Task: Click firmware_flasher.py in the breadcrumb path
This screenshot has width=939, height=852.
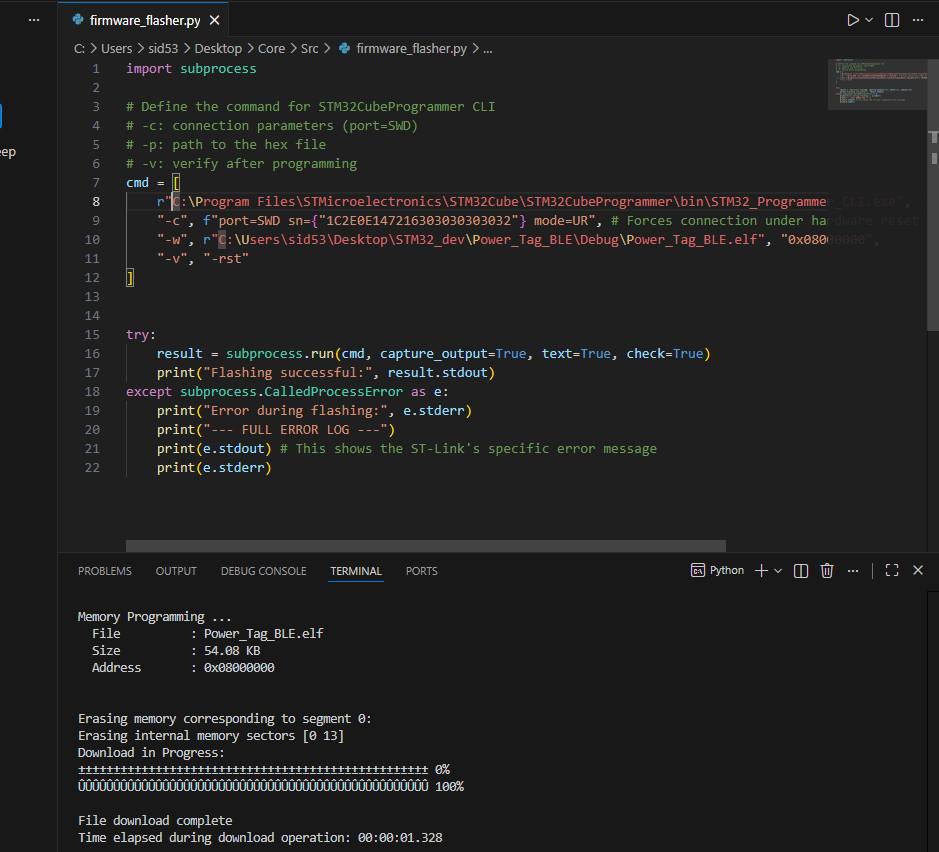Action: (x=411, y=48)
